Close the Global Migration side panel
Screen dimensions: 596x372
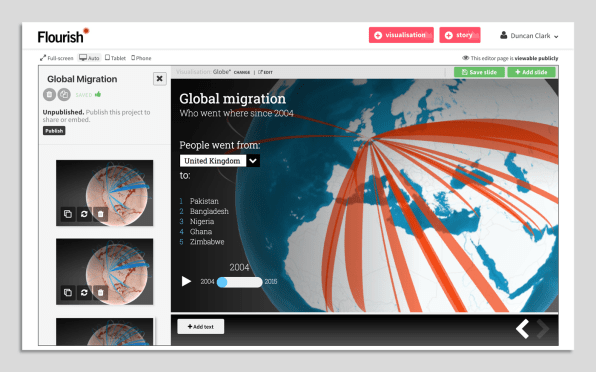pos(160,79)
